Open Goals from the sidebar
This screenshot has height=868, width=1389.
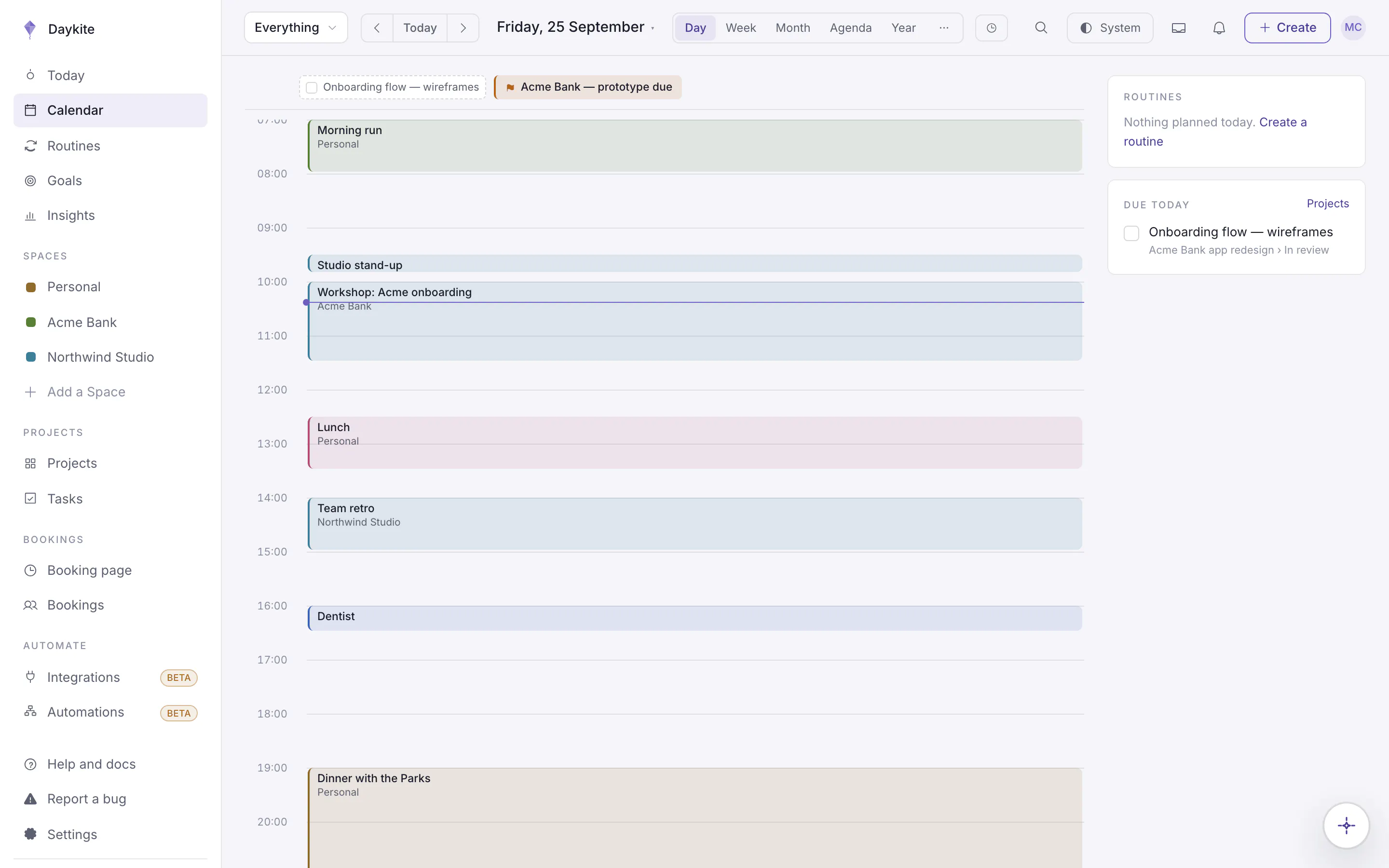click(x=110, y=181)
